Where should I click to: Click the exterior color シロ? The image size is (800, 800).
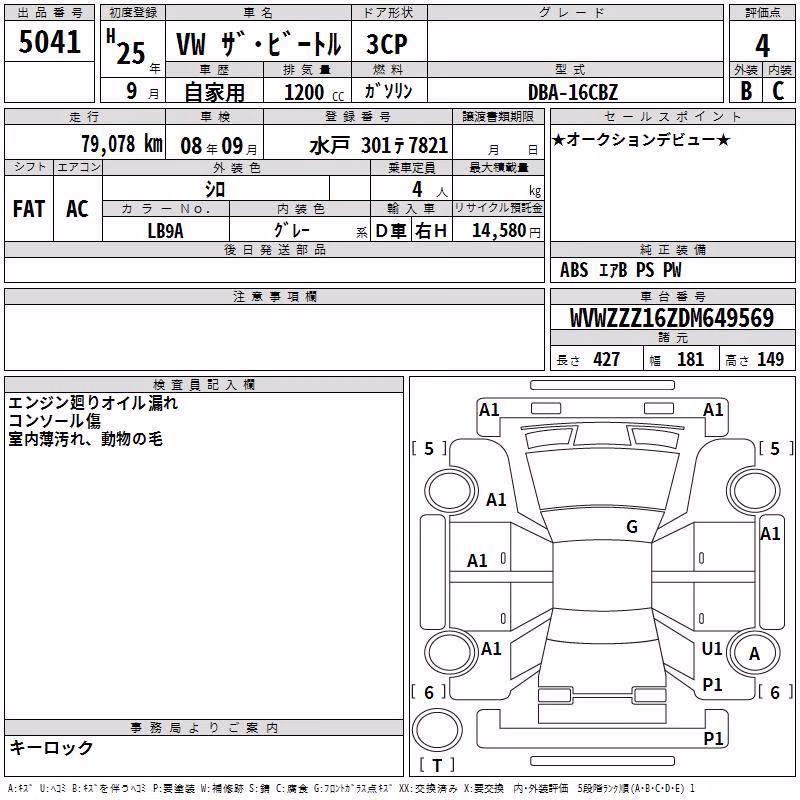pyautogui.click(x=215, y=189)
